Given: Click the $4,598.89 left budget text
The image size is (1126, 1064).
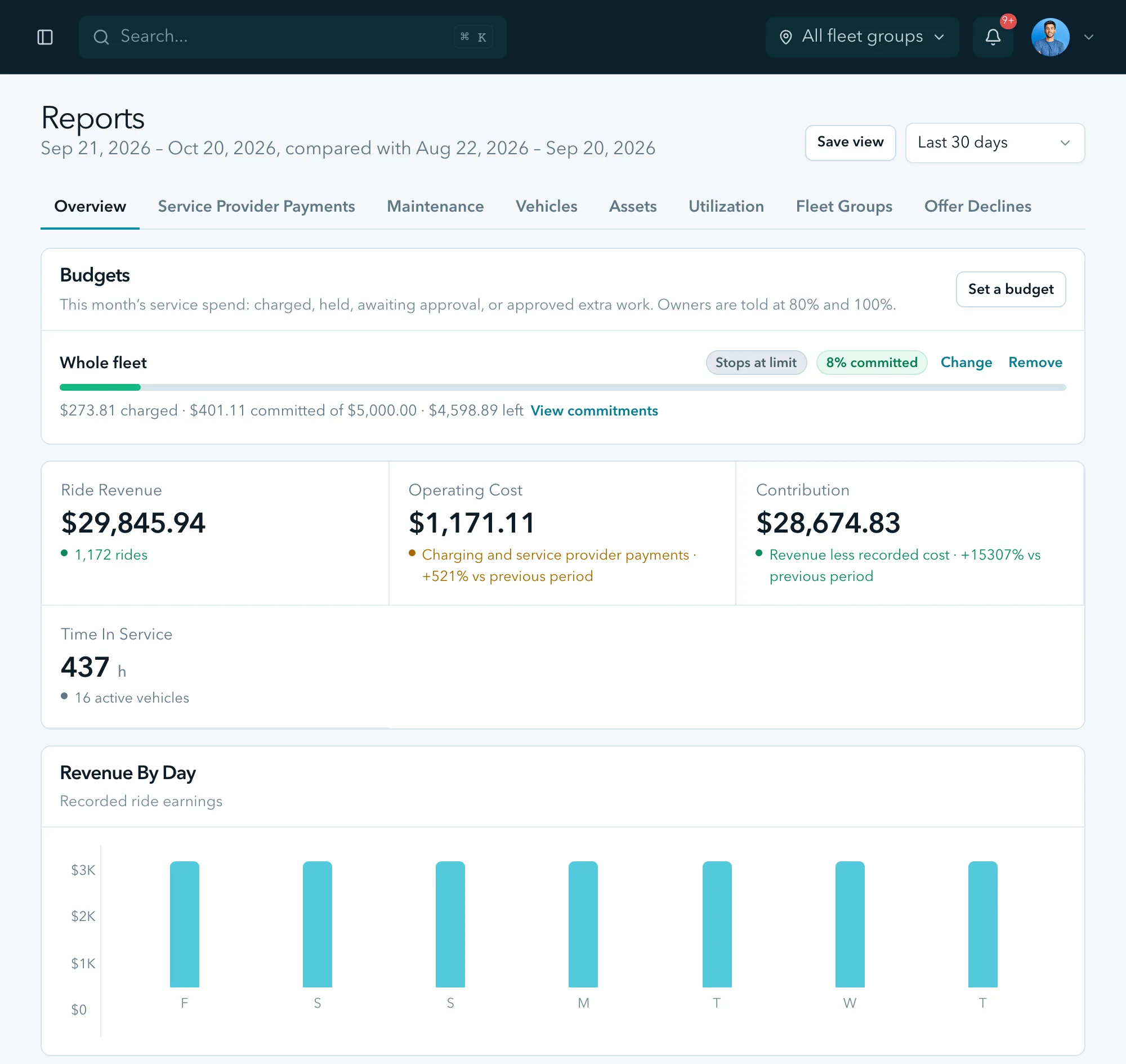Looking at the screenshot, I should pyautogui.click(x=475, y=410).
